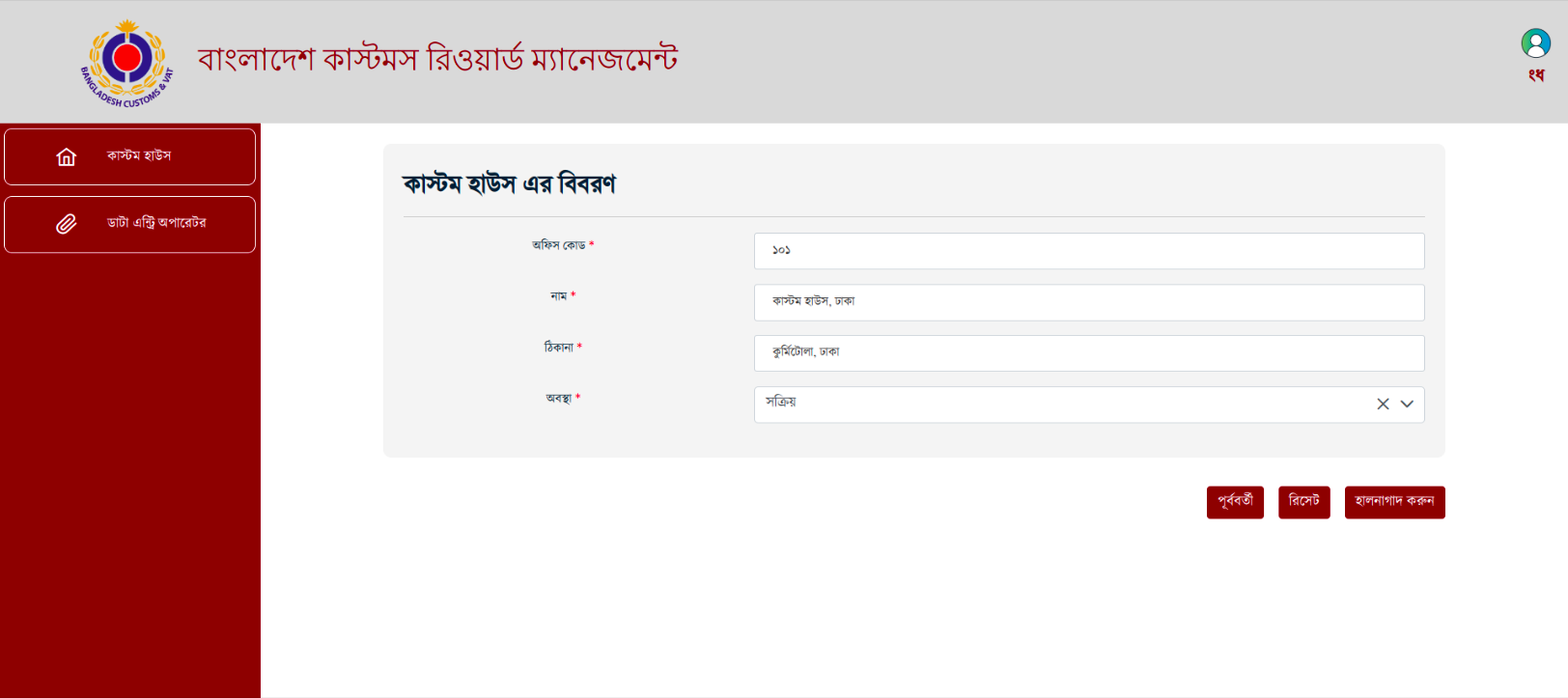This screenshot has width=1568, height=698.
Task: Click the username text below the avatar
Action: [1535, 74]
